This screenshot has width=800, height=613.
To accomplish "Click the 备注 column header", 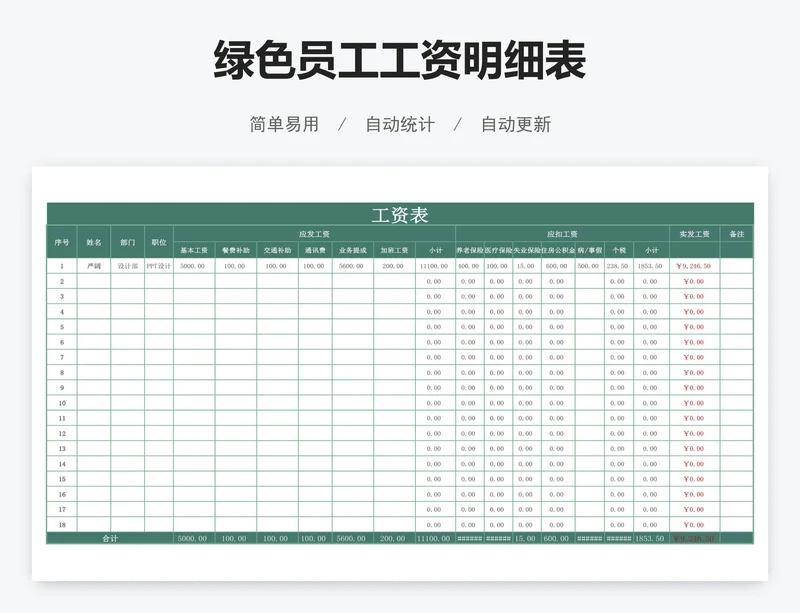I will click(737, 234).
